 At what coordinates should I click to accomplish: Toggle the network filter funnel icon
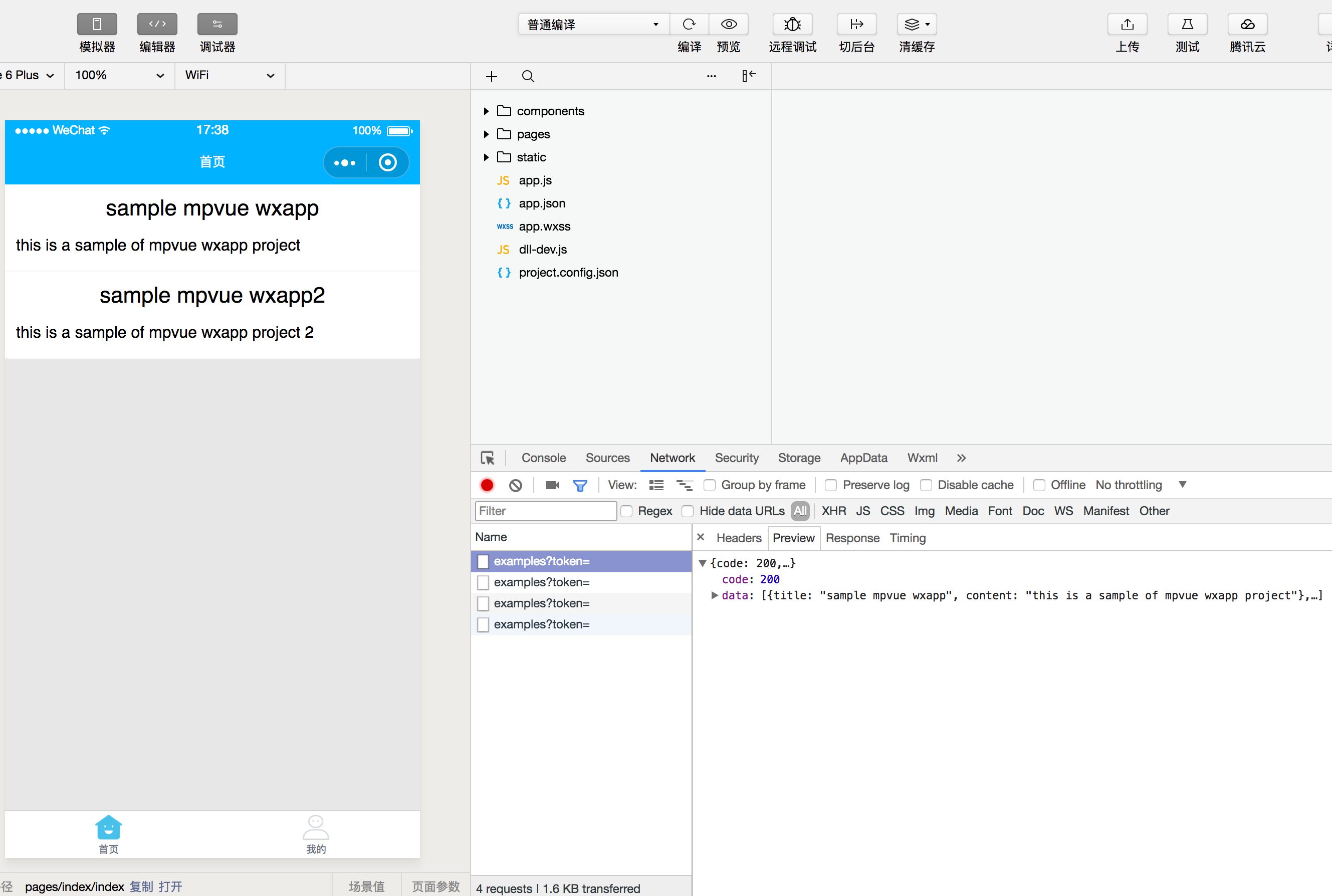(x=580, y=485)
